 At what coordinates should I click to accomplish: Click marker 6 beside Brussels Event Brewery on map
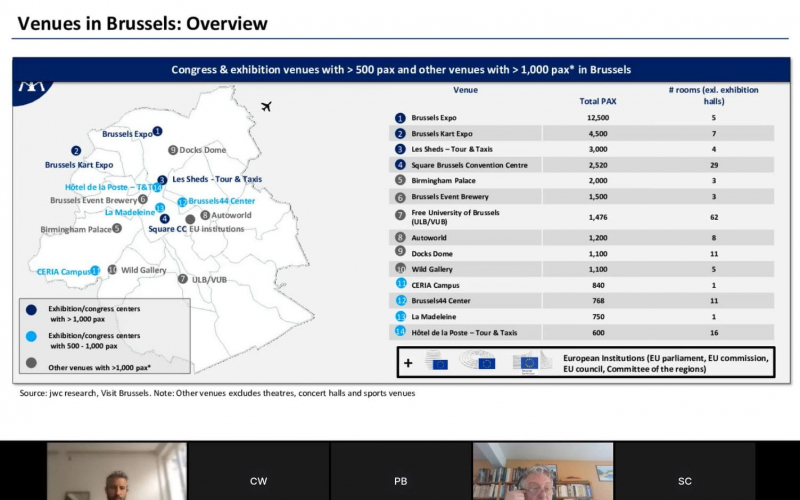point(143,199)
